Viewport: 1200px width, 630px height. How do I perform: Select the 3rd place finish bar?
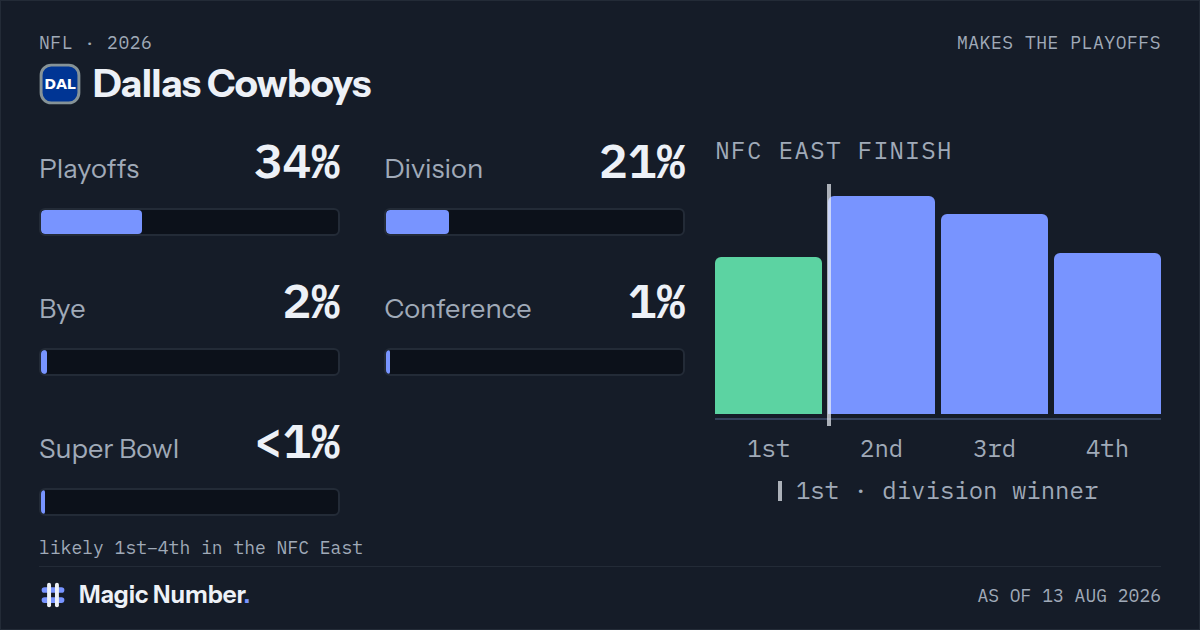994,314
